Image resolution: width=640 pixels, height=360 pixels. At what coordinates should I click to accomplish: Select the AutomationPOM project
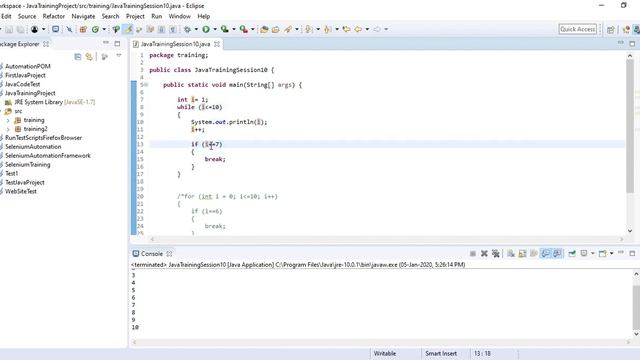pyautogui.click(x=28, y=66)
